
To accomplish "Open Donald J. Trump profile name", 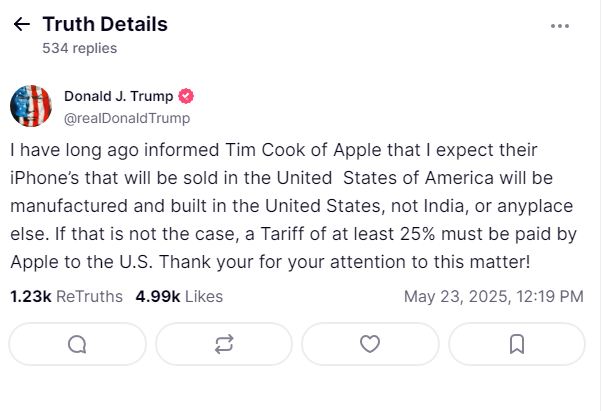I will tap(118, 97).
